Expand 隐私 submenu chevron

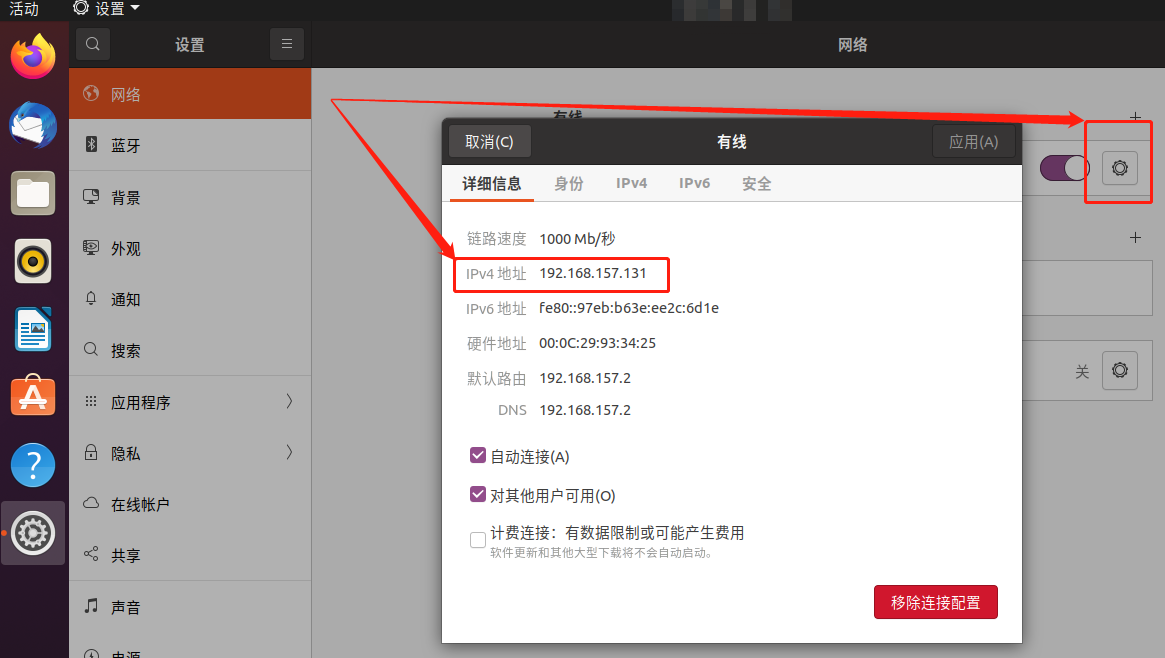coord(289,452)
